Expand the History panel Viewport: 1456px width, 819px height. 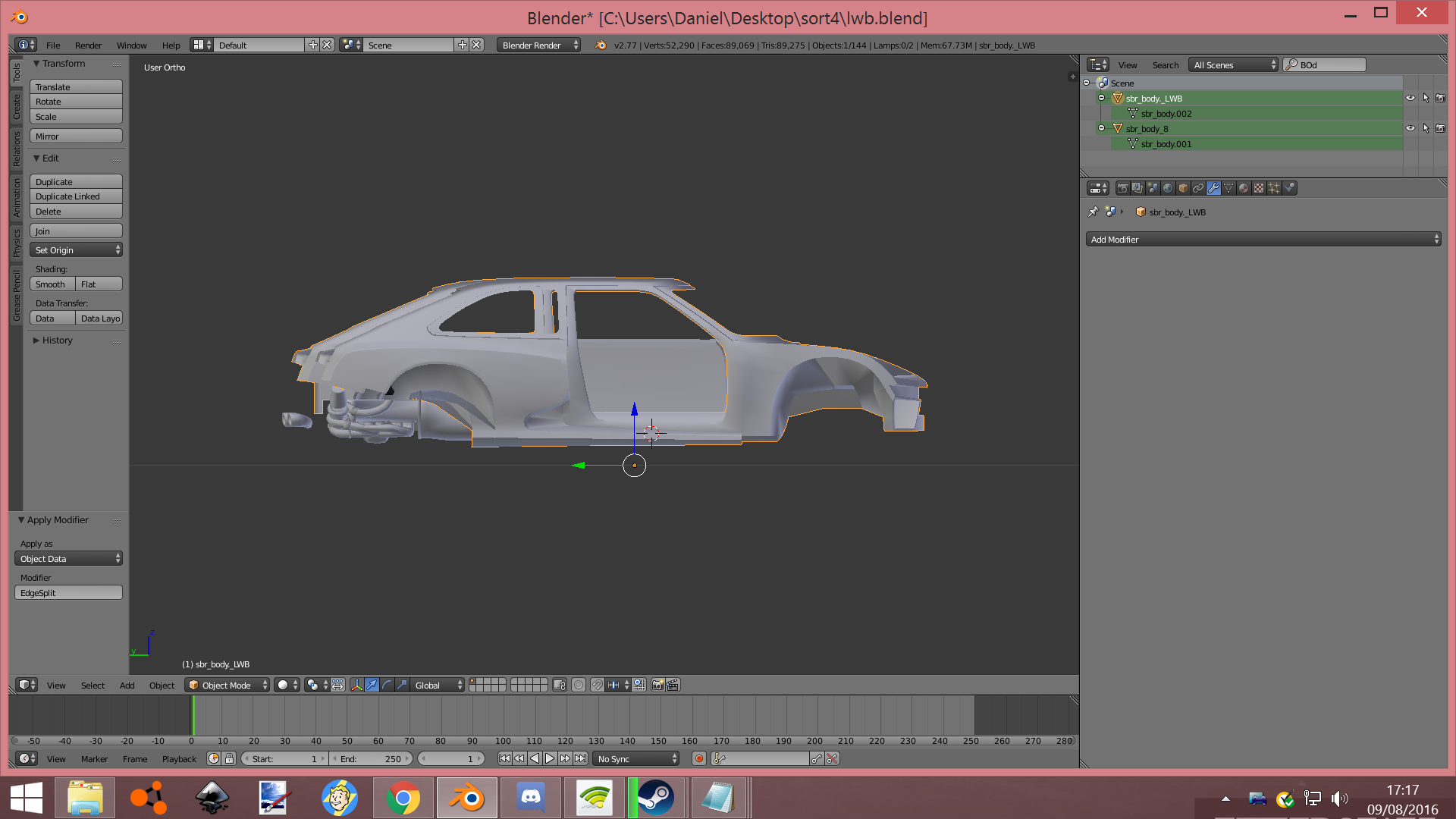pyautogui.click(x=57, y=340)
